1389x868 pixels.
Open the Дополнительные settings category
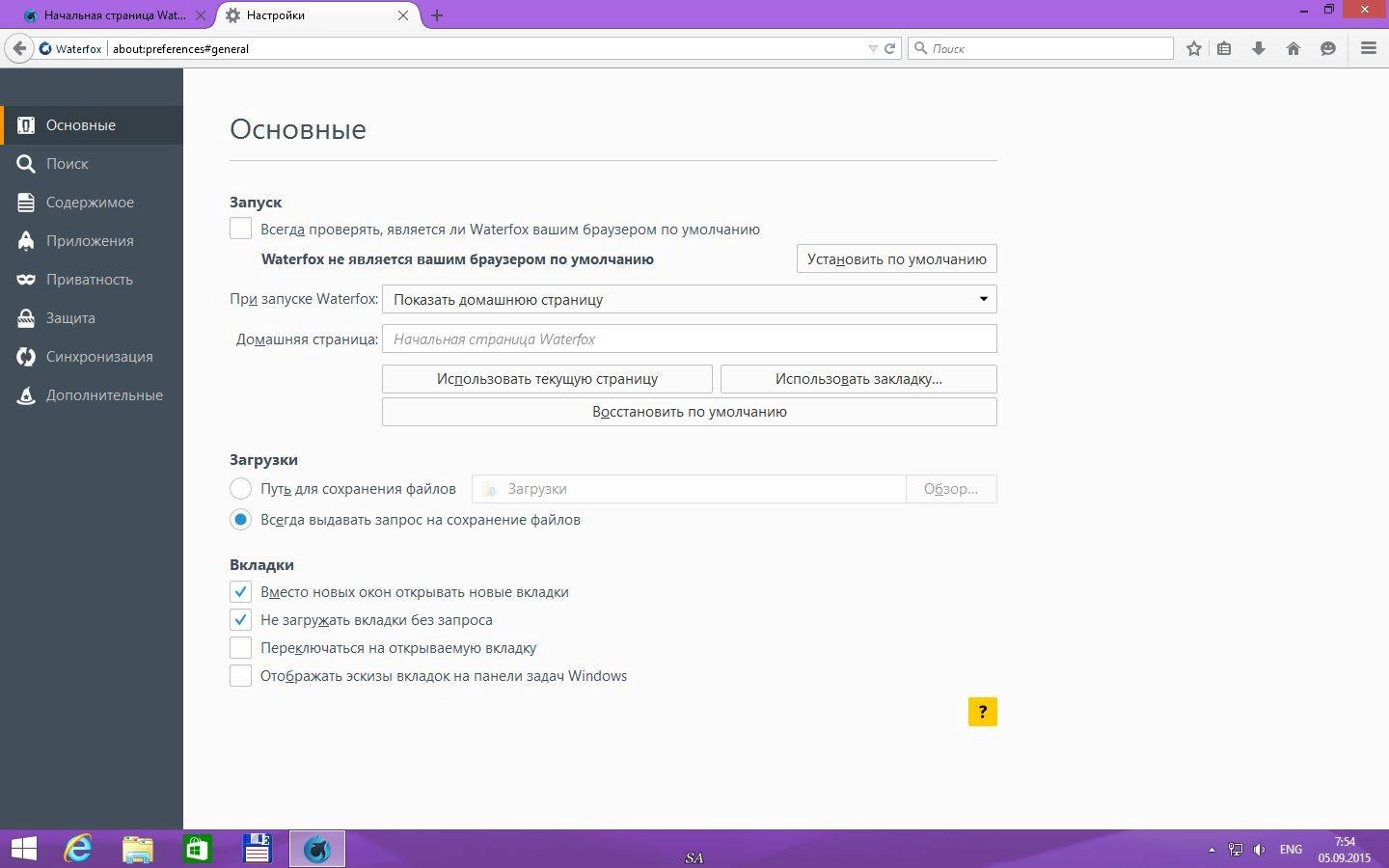pyautogui.click(x=92, y=395)
